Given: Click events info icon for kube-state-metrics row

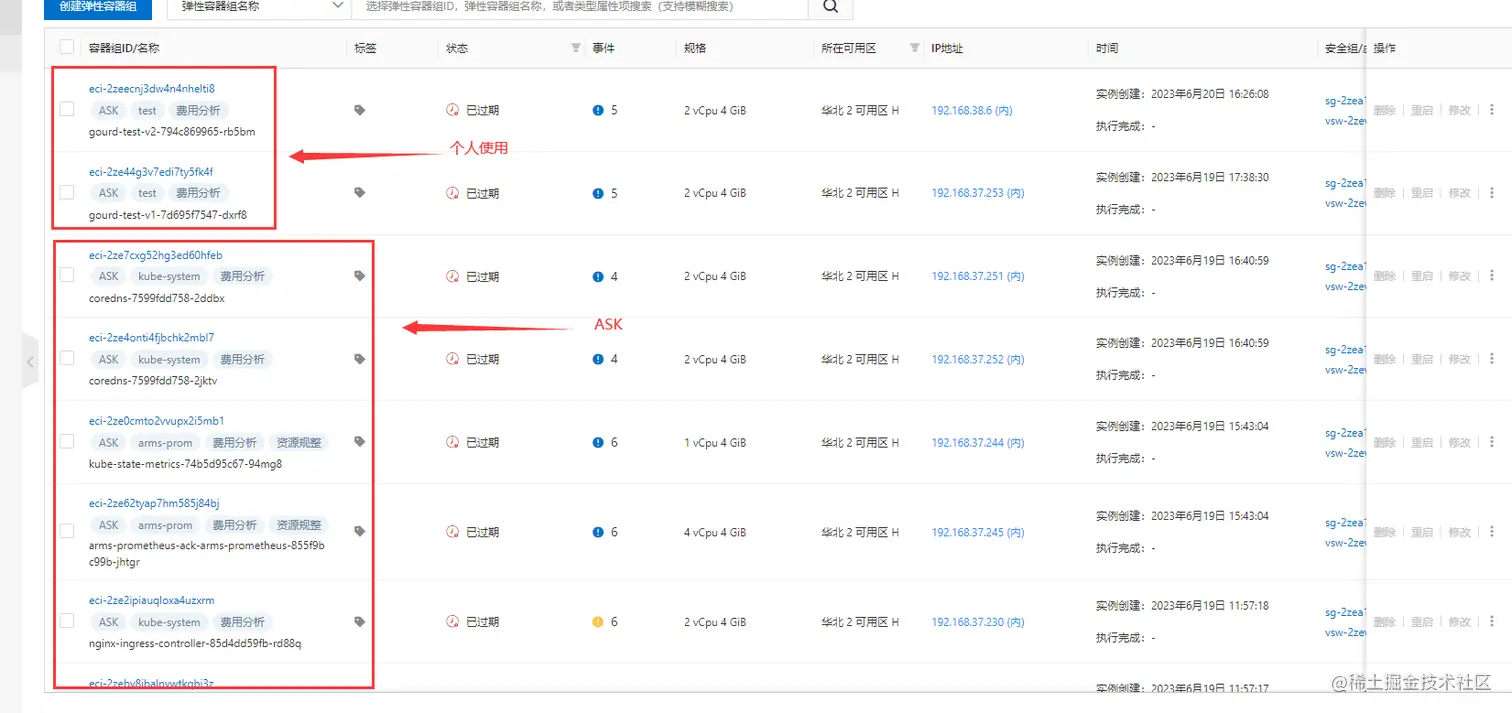Looking at the screenshot, I should point(598,442).
